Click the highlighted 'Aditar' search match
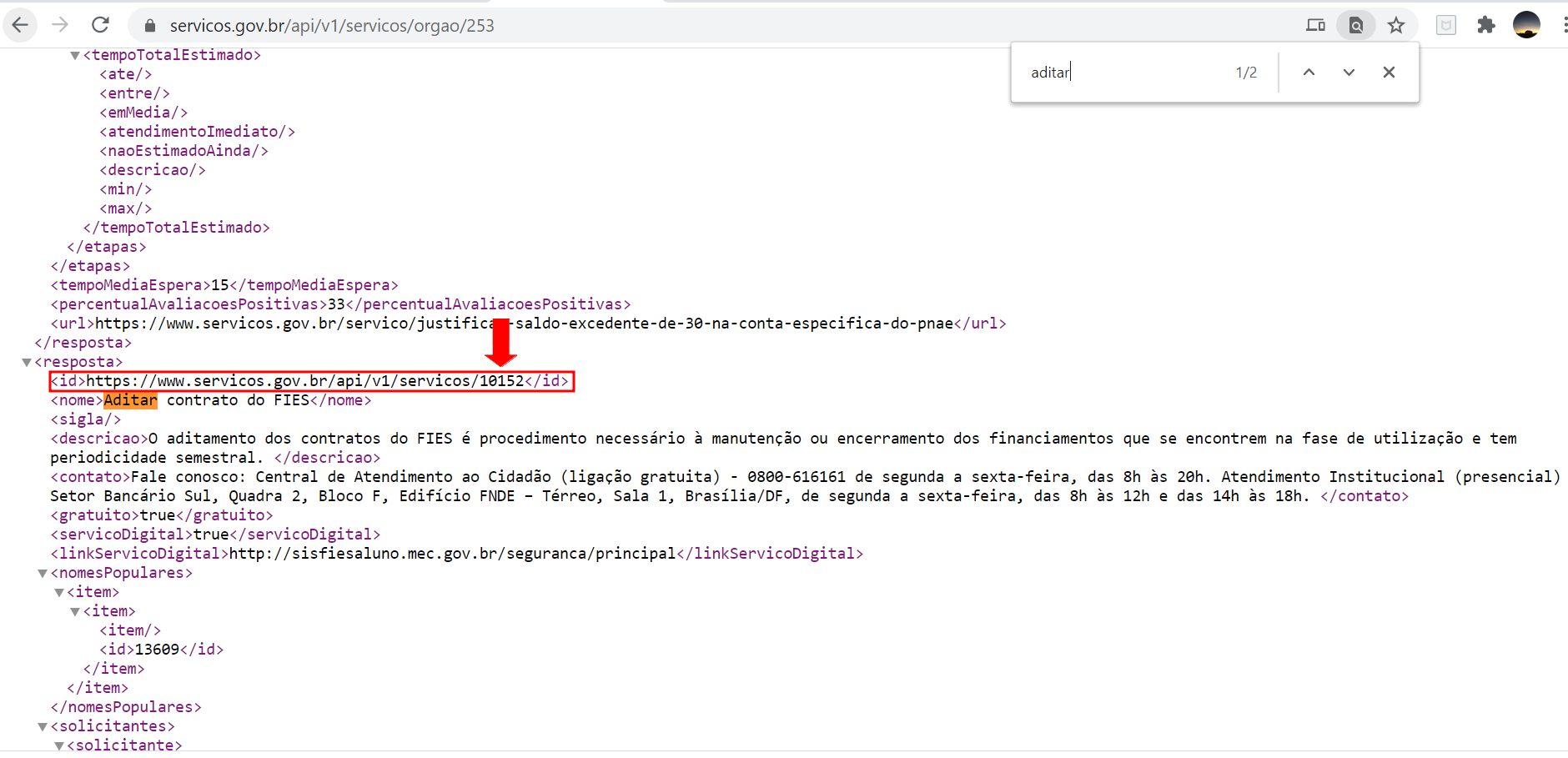1568x758 pixels. pos(130,400)
